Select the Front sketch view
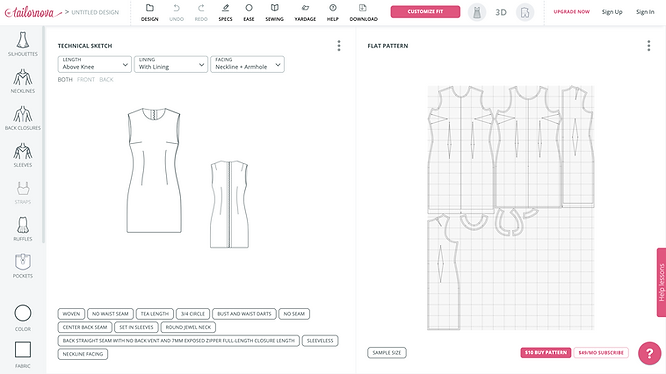 pyautogui.click(x=86, y=79)
